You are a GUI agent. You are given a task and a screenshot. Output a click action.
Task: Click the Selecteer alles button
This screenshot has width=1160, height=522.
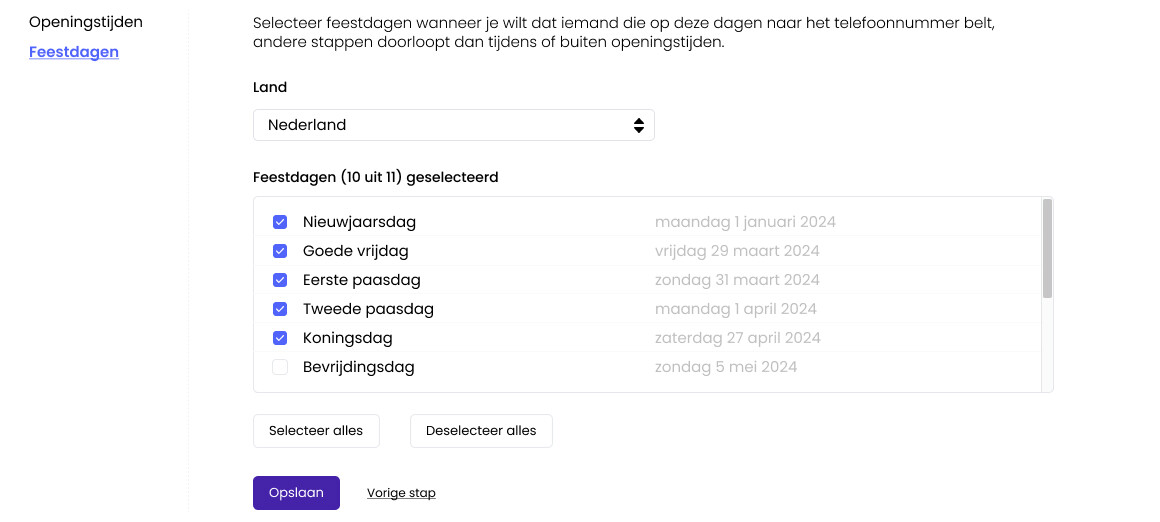[316, 431]
